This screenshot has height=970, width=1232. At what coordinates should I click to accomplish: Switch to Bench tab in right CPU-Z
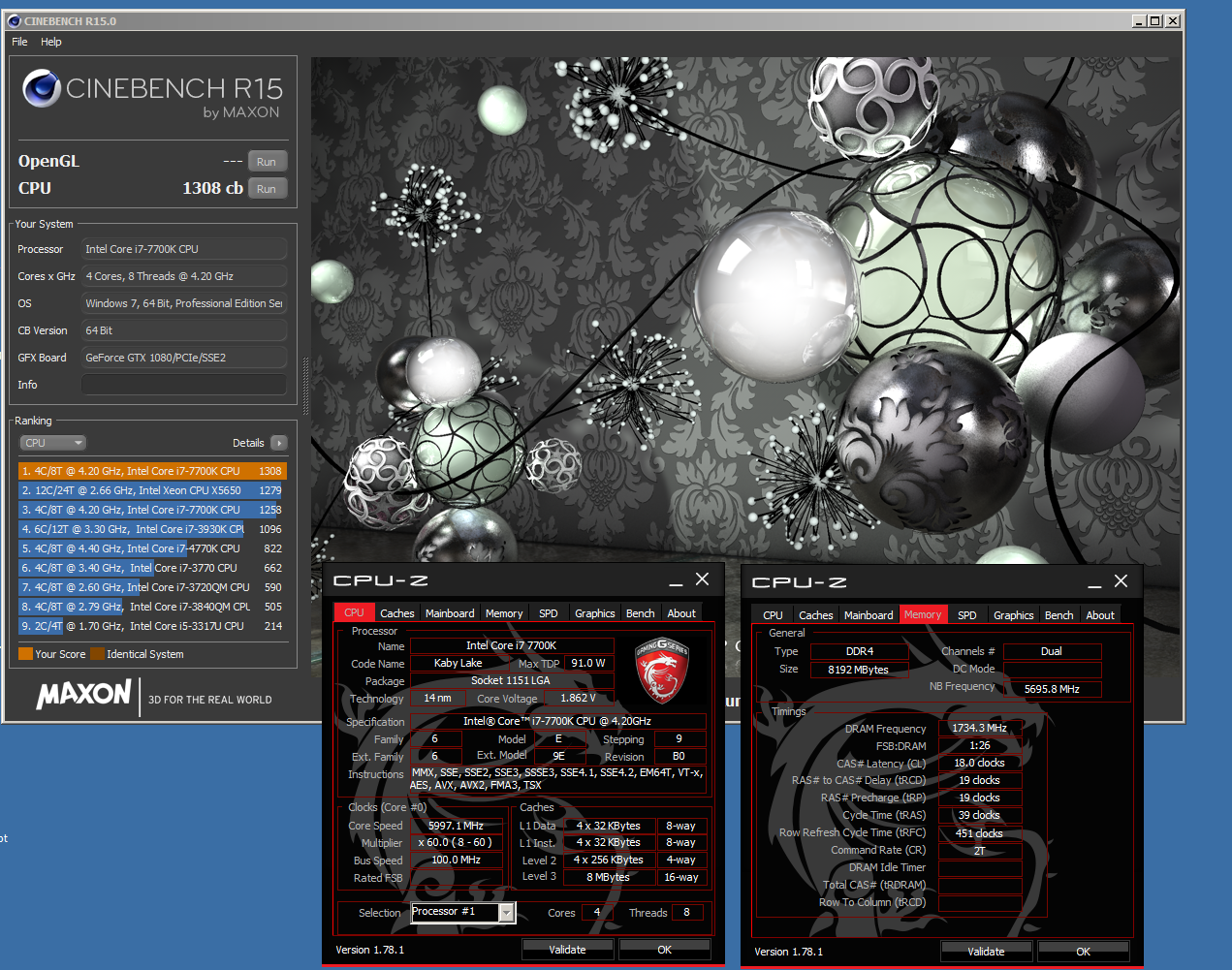[x=1058, y=615]
